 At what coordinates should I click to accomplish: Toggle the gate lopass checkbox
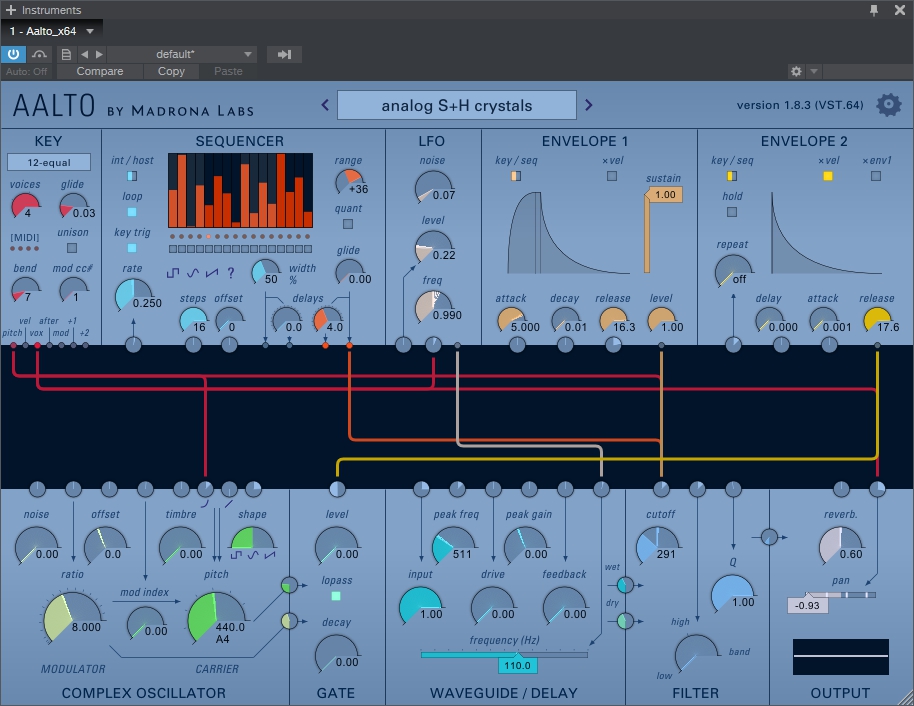[x=336, y=596]
